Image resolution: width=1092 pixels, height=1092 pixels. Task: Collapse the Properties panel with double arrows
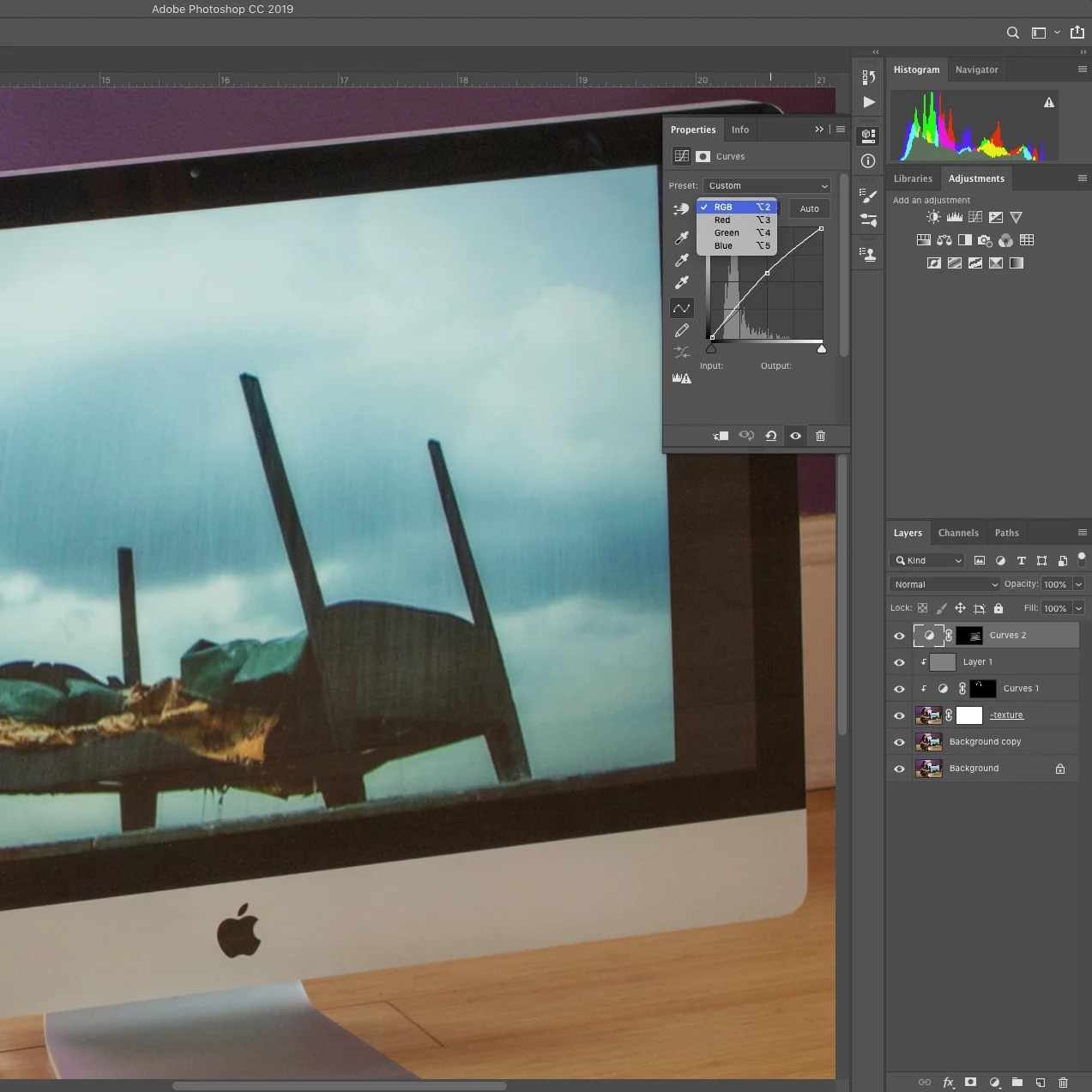pyautogui.click(x=819, y=130)
